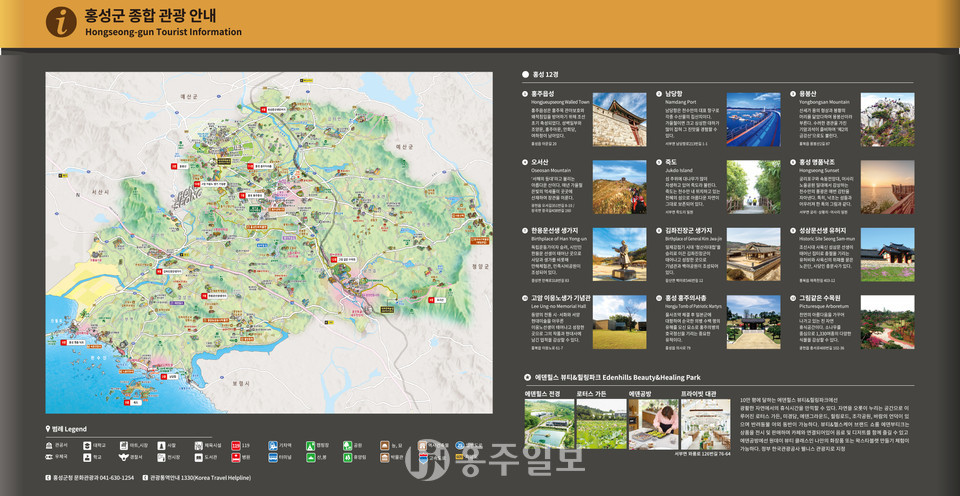Select the blue train station legend icon
This screenshot has width=960, height=496.
coord(273,445)
